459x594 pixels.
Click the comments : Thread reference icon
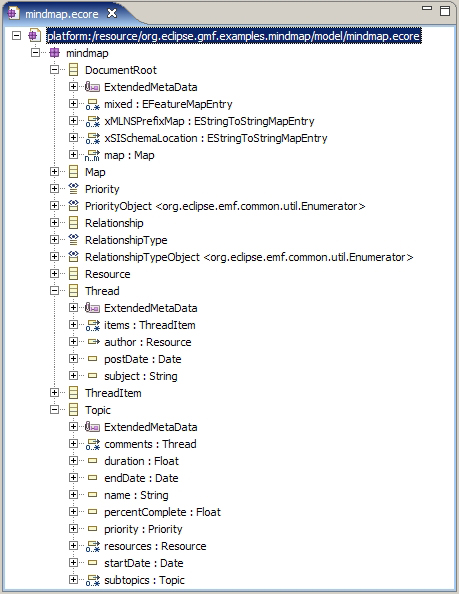92,444
